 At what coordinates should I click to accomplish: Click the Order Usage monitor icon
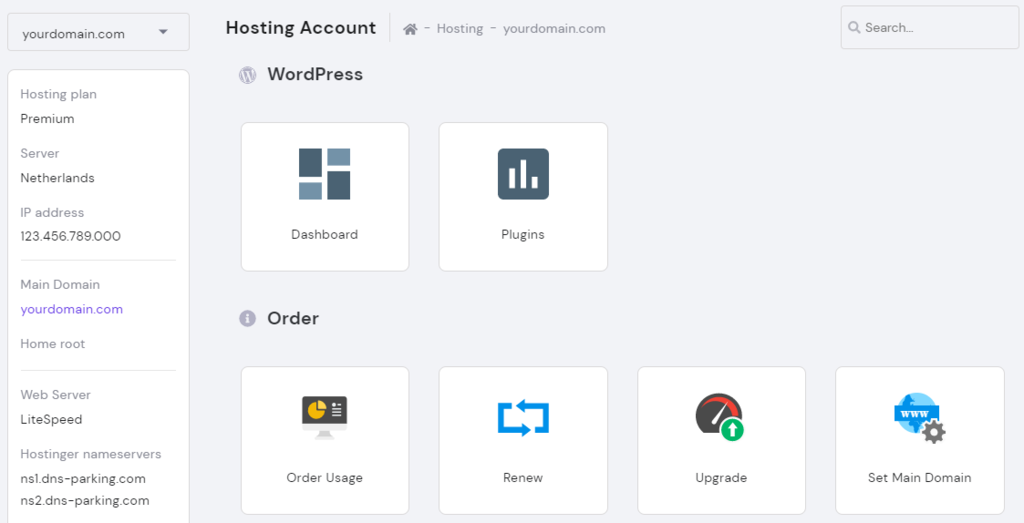(x=324, y=416)
